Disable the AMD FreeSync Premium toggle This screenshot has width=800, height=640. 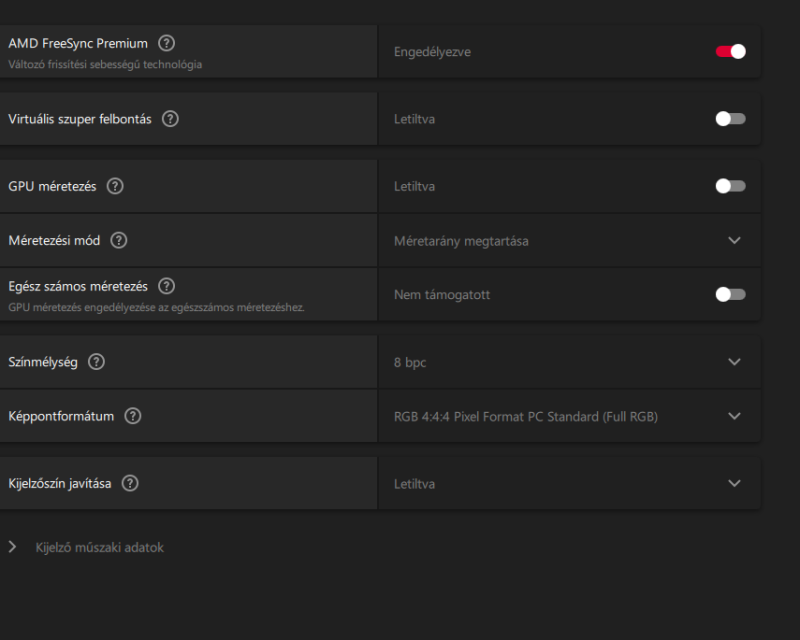pos(730,52)
